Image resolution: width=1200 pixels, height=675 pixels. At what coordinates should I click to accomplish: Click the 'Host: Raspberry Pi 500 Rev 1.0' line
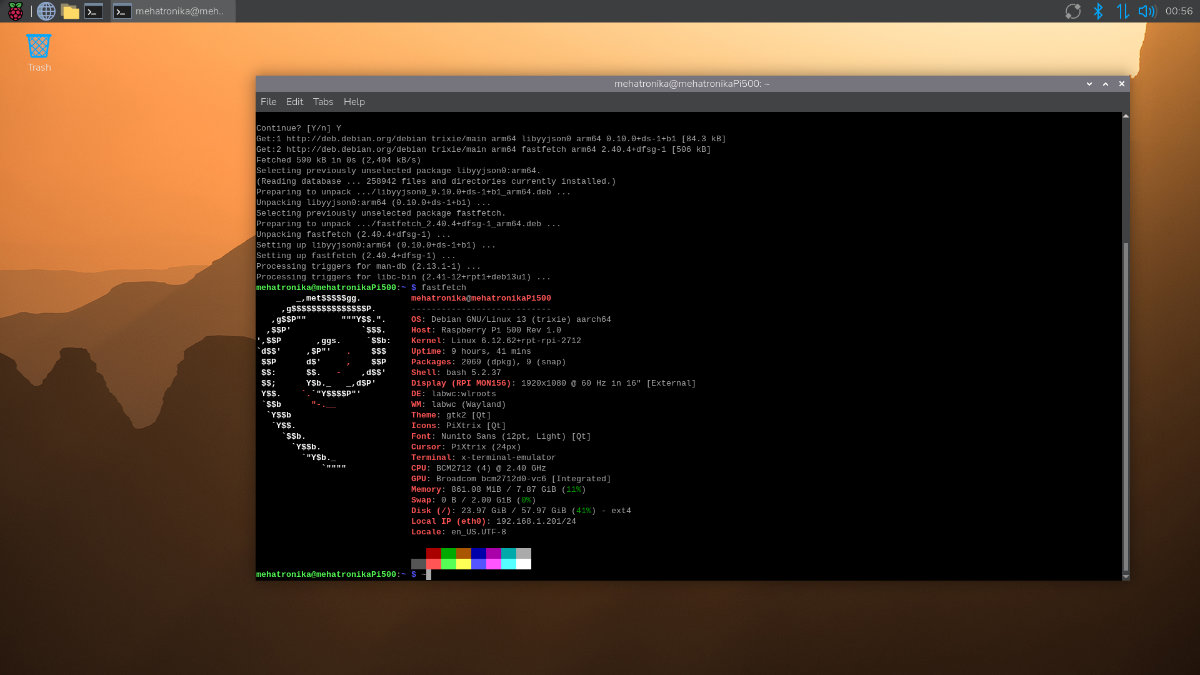(486, 330)
